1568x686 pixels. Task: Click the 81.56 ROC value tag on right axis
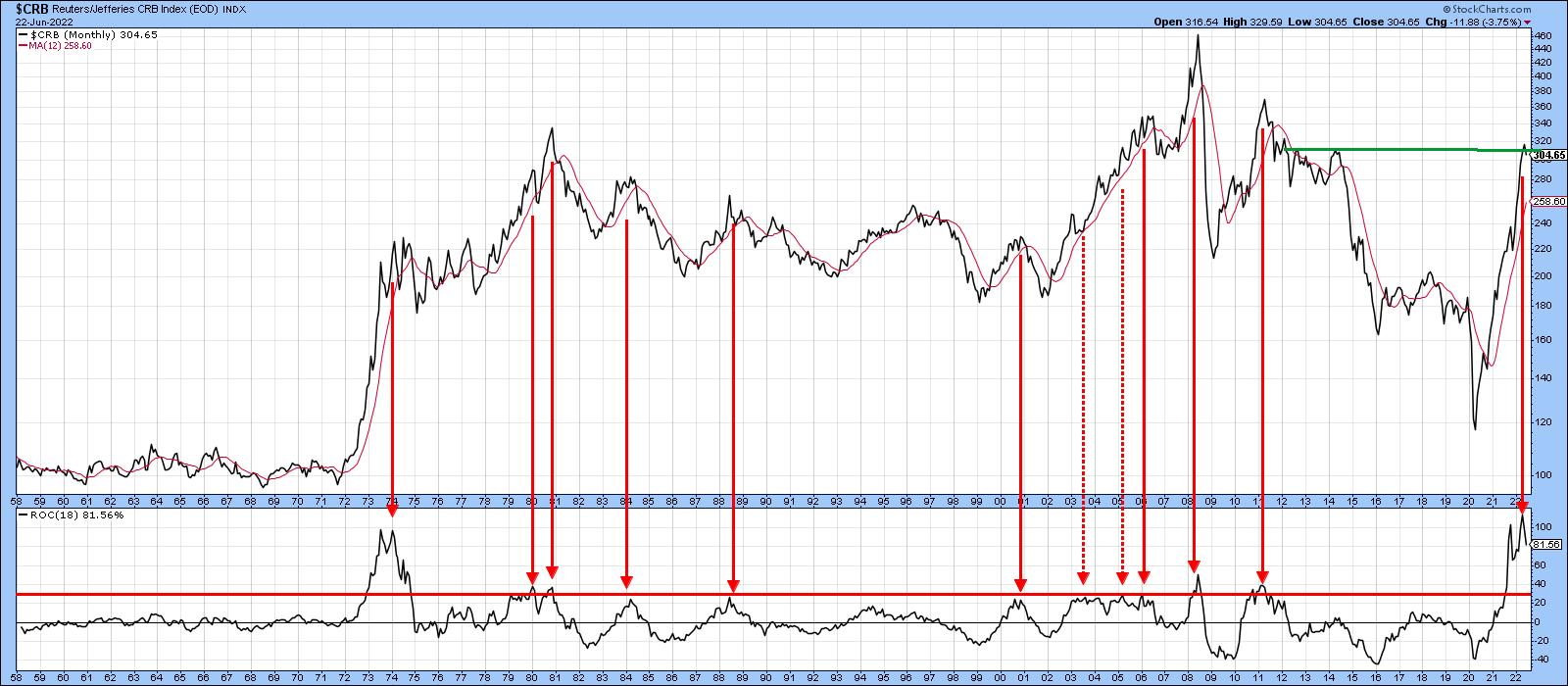[x=1548, y=543]
